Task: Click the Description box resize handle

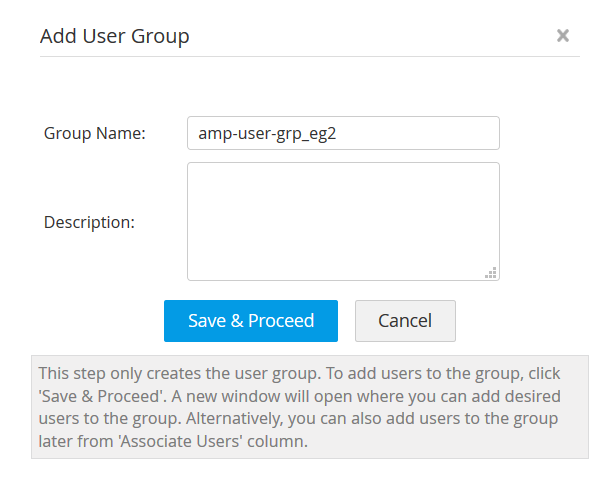Action: (491, 272)
